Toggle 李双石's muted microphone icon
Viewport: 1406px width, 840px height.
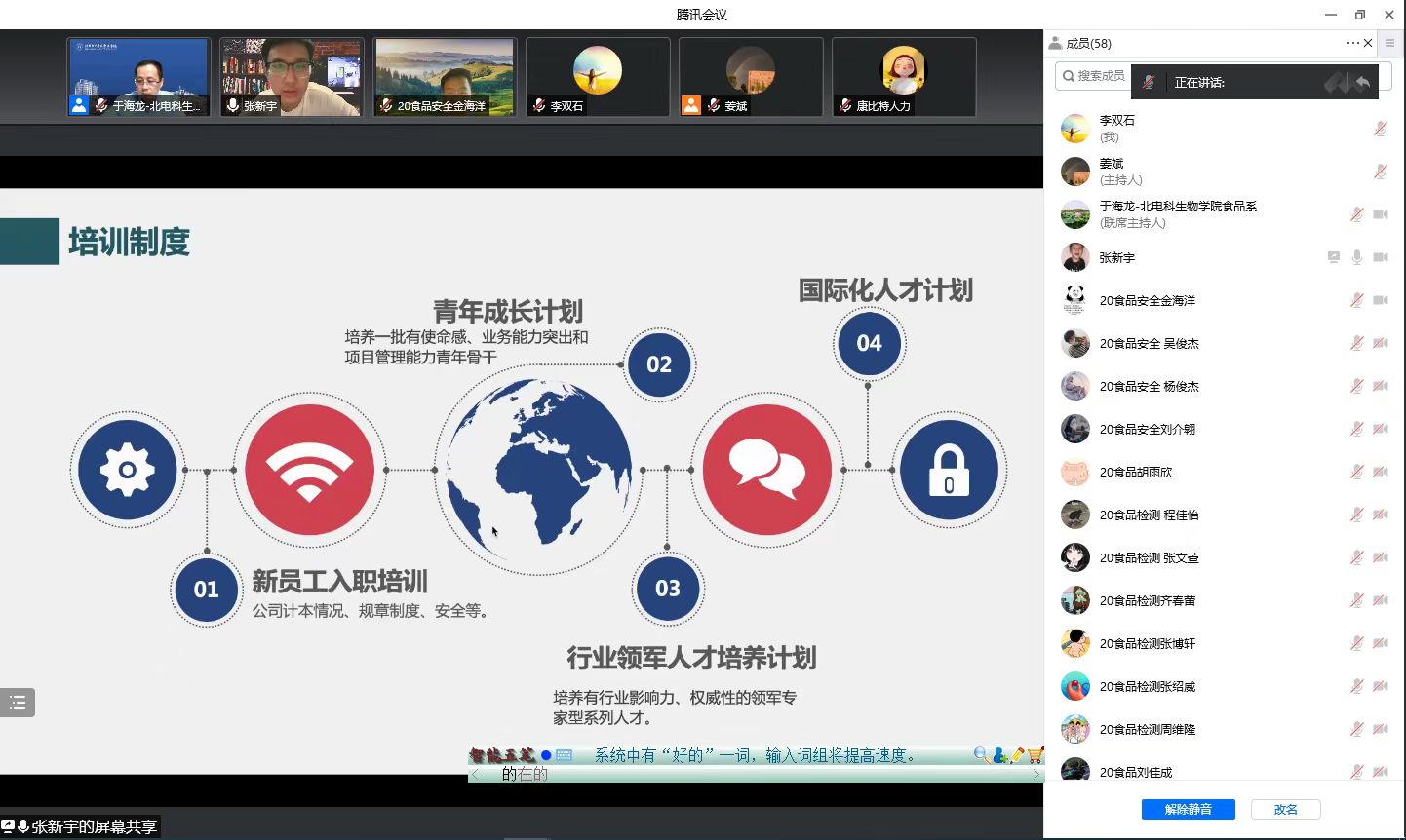pos(1380,129)
